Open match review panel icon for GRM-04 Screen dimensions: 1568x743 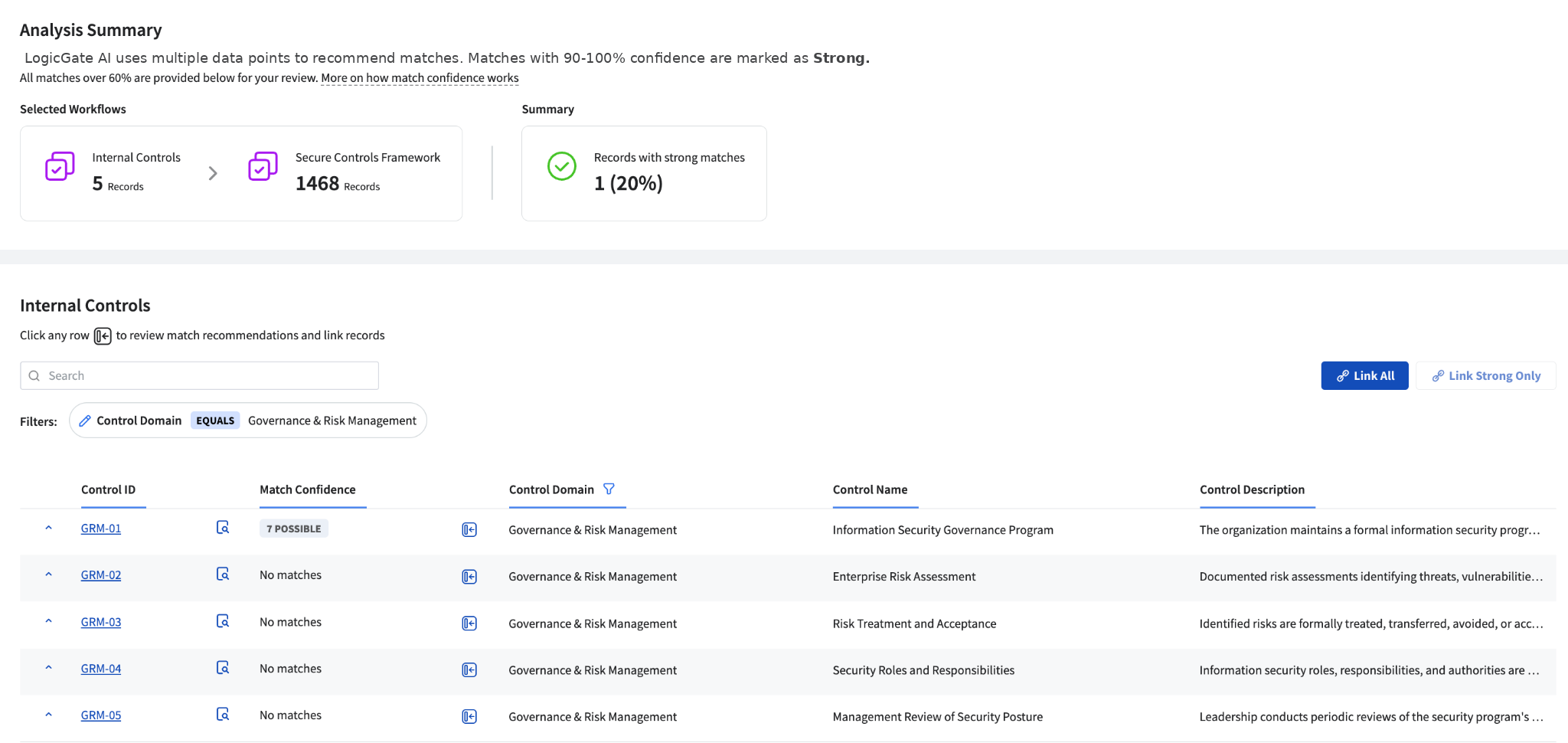click(x=469, y=670)
